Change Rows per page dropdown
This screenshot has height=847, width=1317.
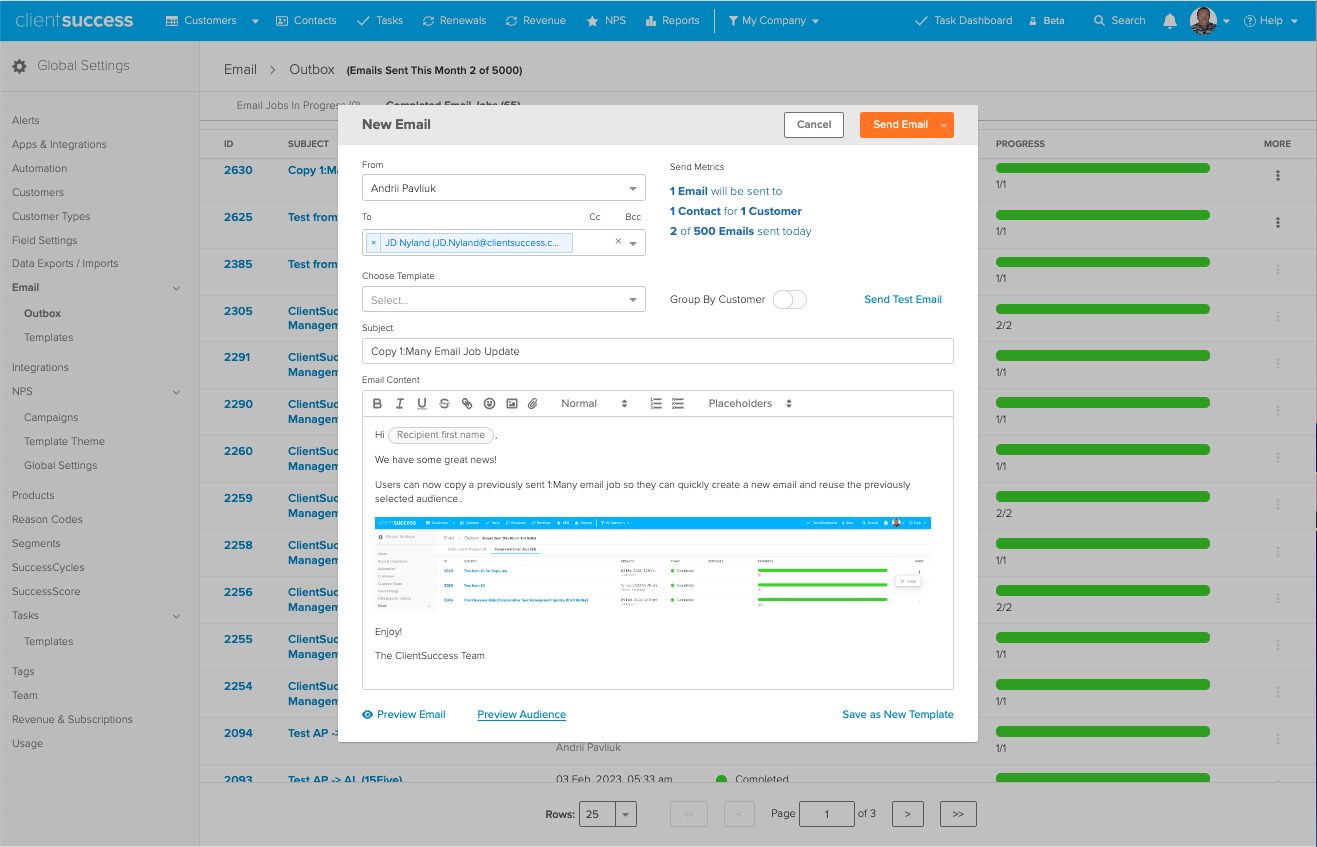(x=608, y=814)
